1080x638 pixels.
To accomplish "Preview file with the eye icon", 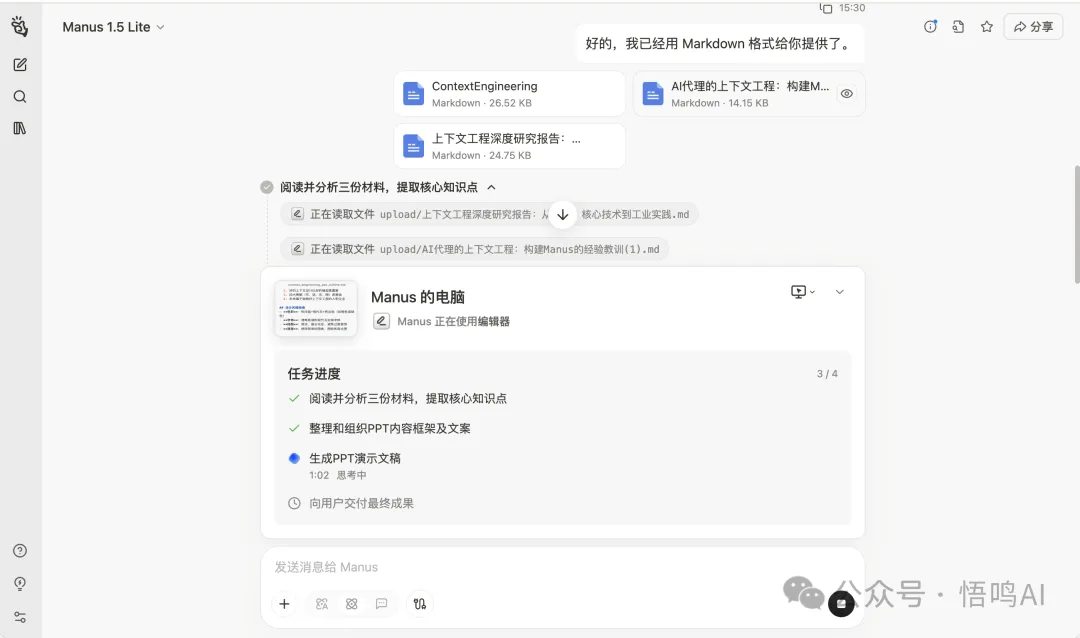I will coord(846,93).
